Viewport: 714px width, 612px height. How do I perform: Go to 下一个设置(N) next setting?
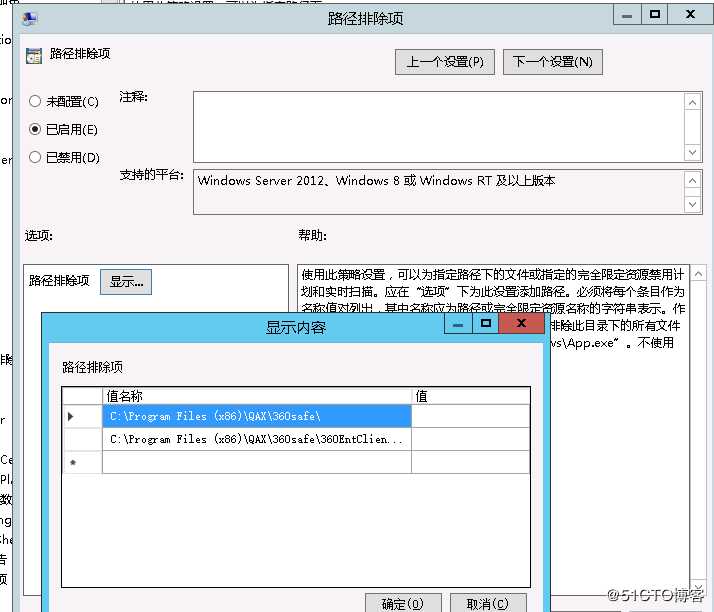tap(552, 62)
